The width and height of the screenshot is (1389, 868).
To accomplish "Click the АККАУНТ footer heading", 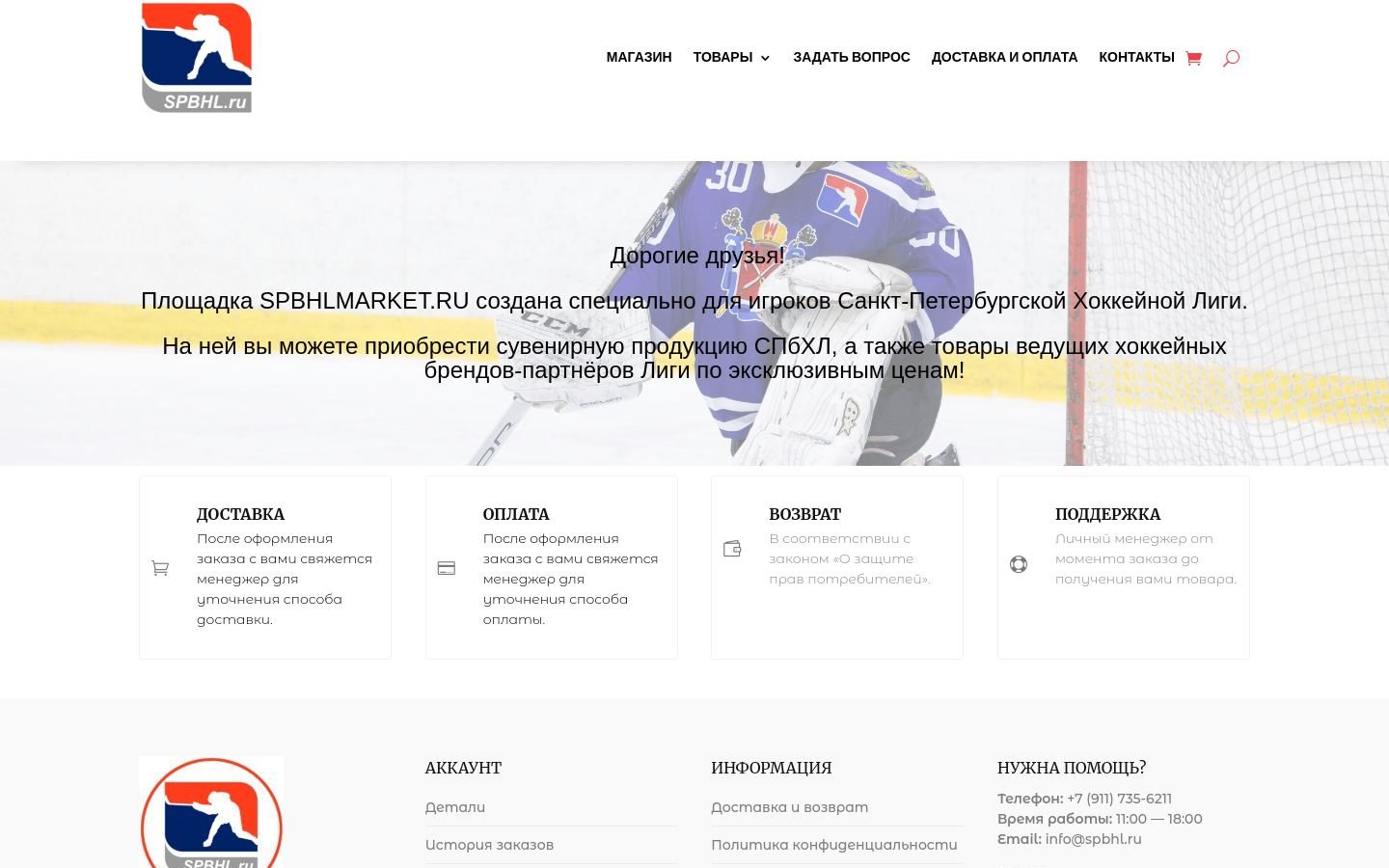I will (463, 768).
